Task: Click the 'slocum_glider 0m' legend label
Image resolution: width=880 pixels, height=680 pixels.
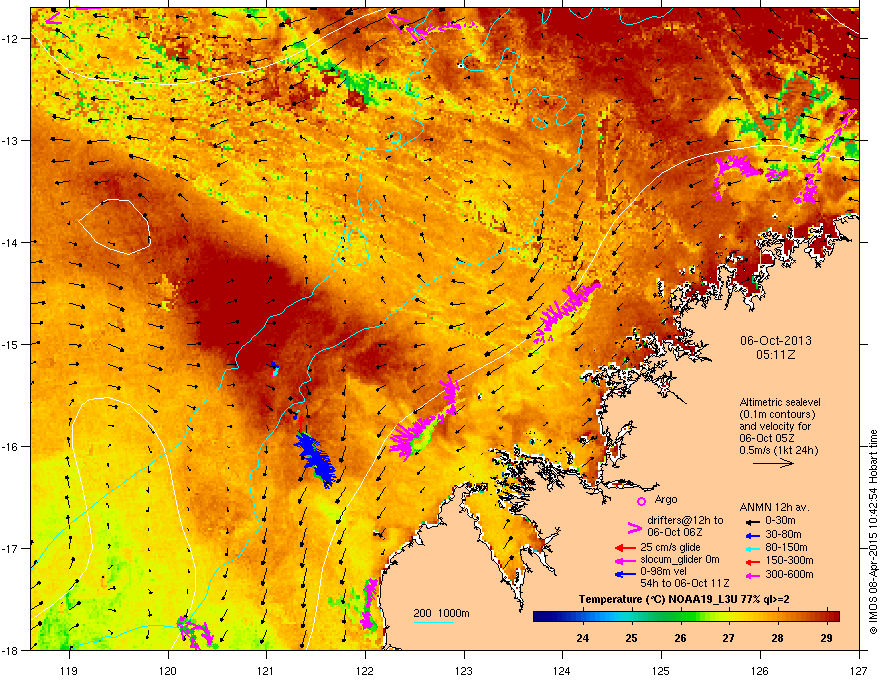Action: tap(680, 560)
